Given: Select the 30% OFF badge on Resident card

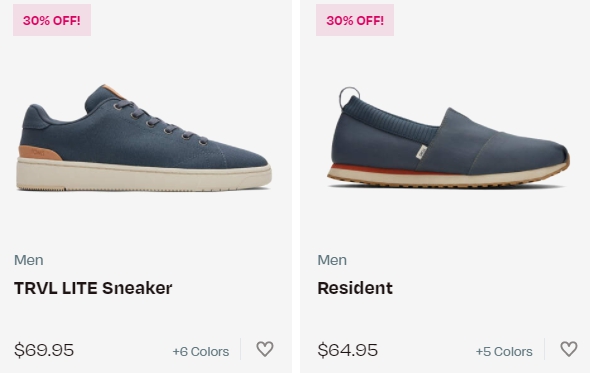Looking at the screenshot, I should tap(355, 20).
